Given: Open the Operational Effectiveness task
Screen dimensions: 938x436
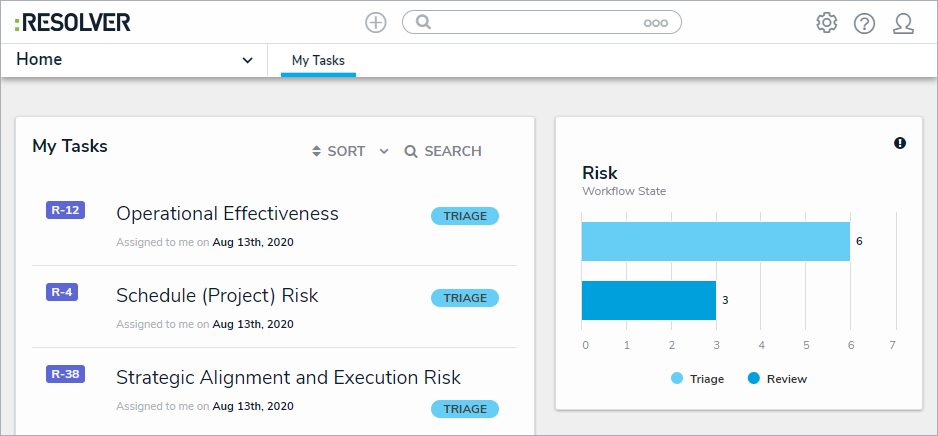Looking at the screenshot, I should 227,214.
